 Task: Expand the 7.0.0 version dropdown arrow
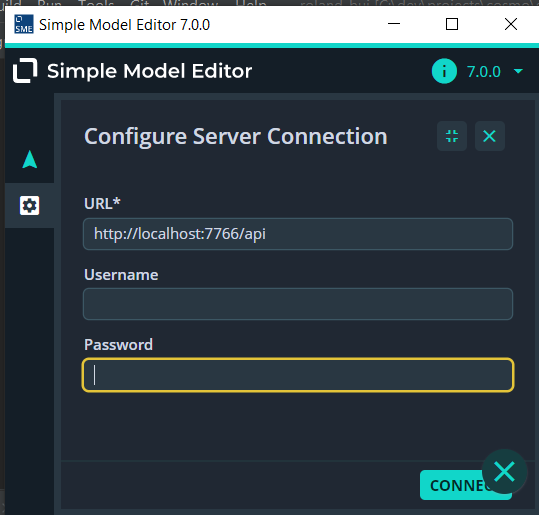(518, 72)
